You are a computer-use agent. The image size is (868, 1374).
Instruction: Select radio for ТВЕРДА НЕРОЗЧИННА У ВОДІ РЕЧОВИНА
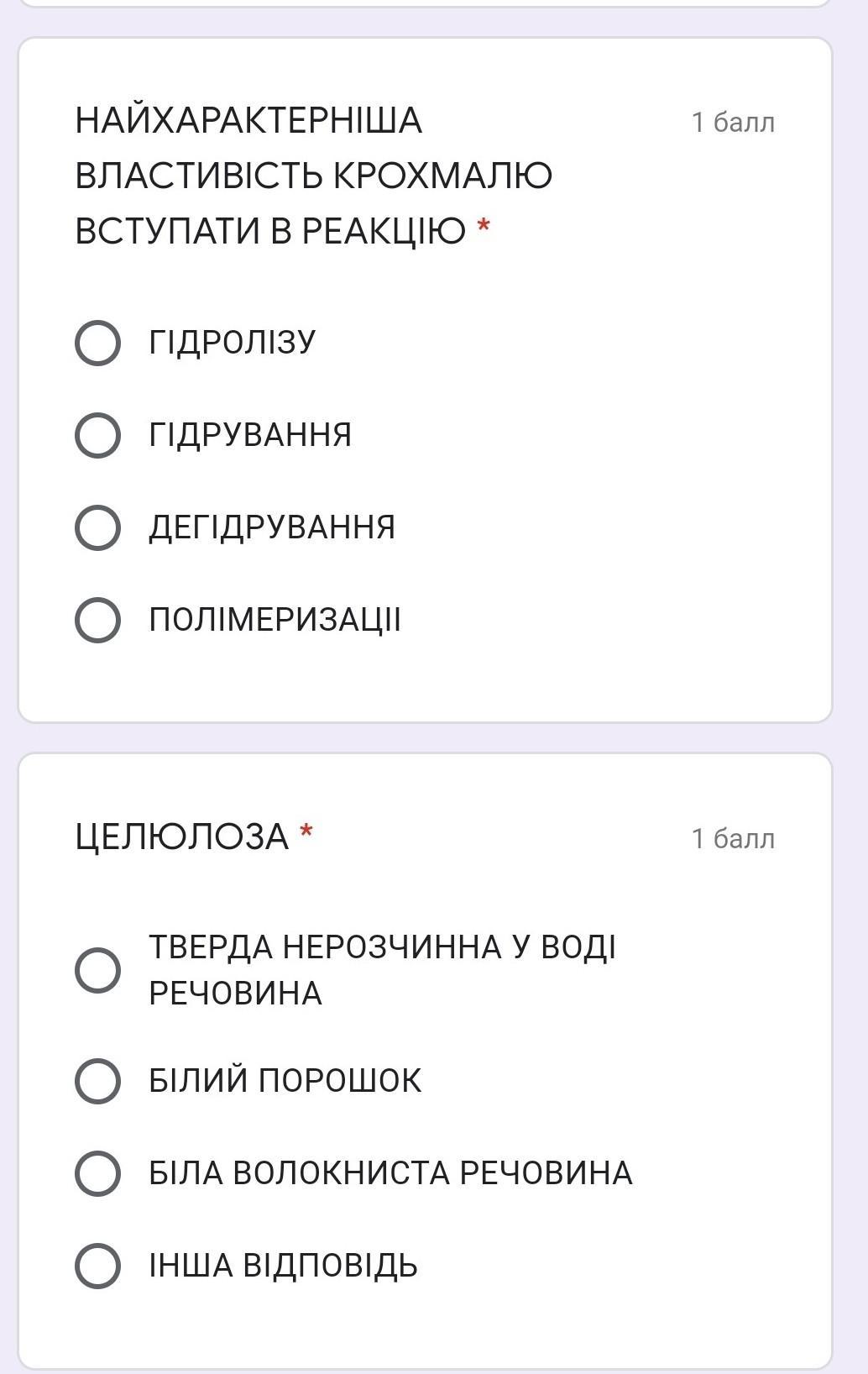click(97, 970)
